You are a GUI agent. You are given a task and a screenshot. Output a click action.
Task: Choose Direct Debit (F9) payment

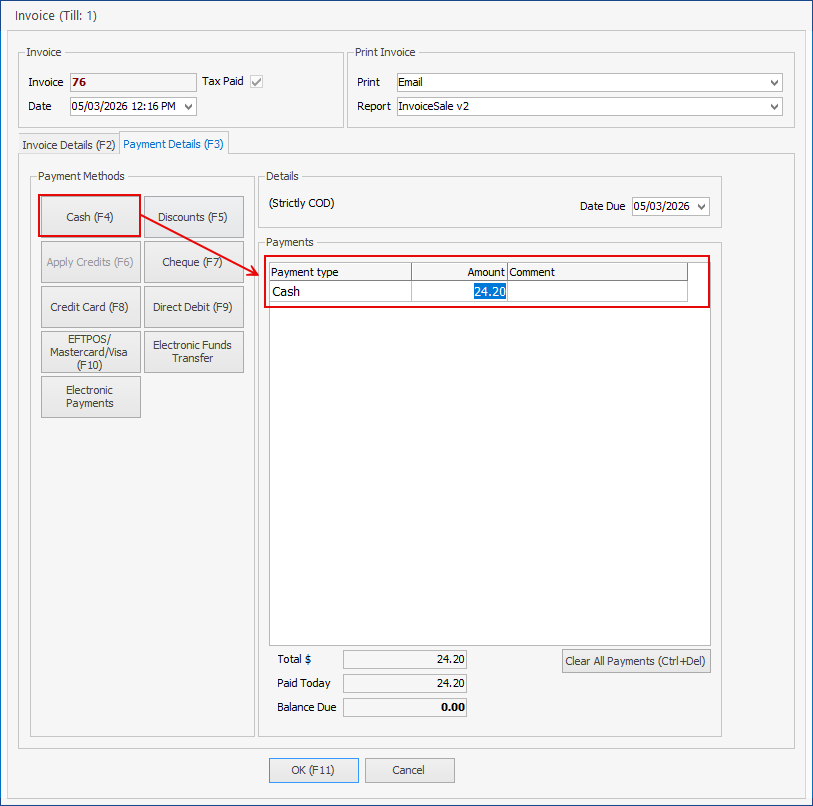pyautogui.click(x=193, y=307)
